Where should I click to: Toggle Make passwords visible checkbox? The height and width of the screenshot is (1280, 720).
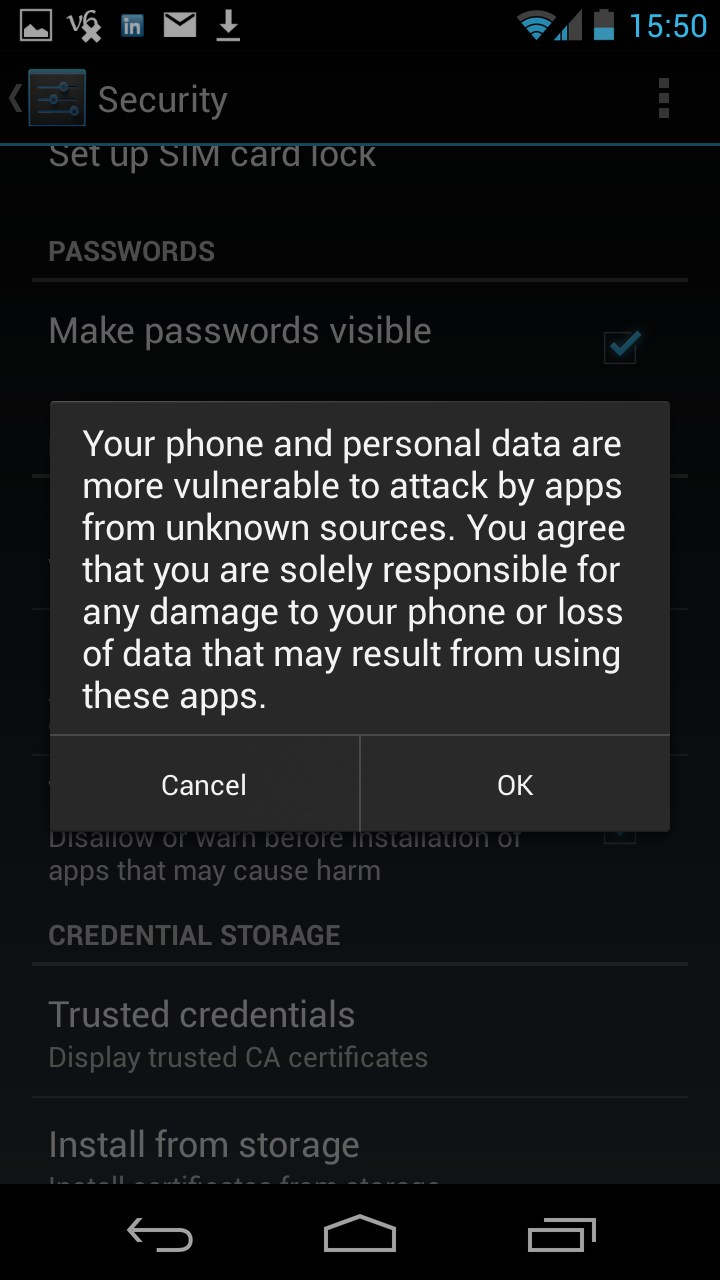click(x=621, y=346)
